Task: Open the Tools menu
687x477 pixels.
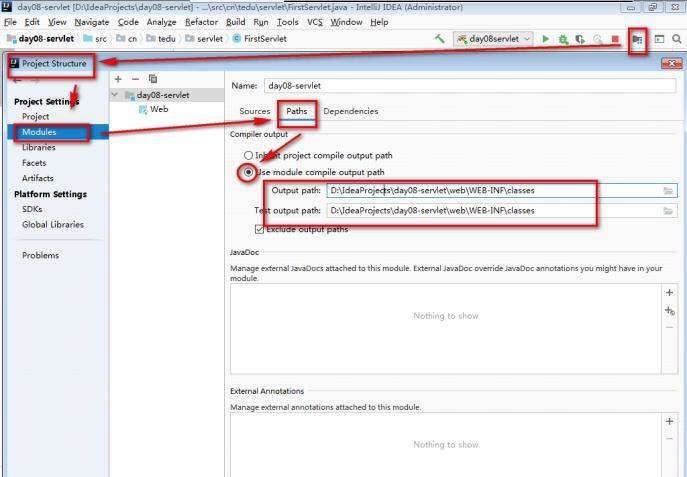Action: coord(287,22)
